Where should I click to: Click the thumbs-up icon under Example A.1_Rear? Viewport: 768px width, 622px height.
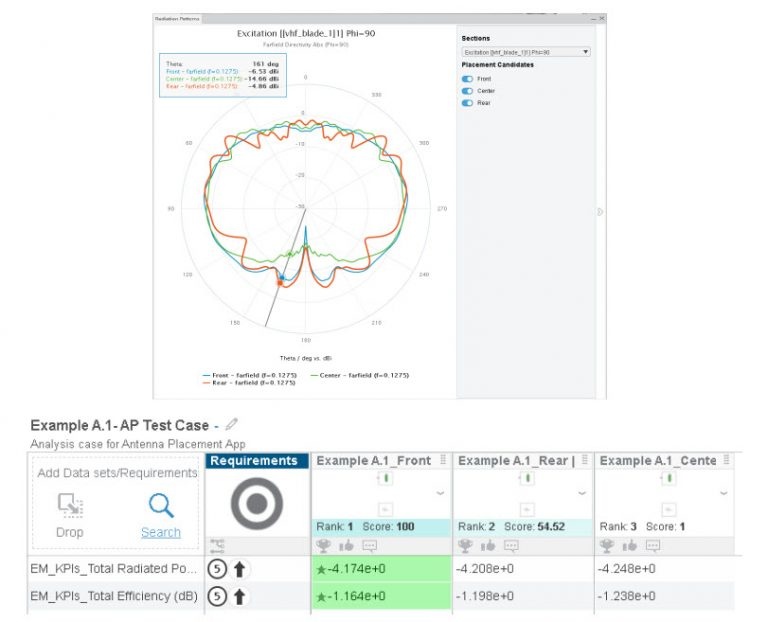[x=488, y=545]
